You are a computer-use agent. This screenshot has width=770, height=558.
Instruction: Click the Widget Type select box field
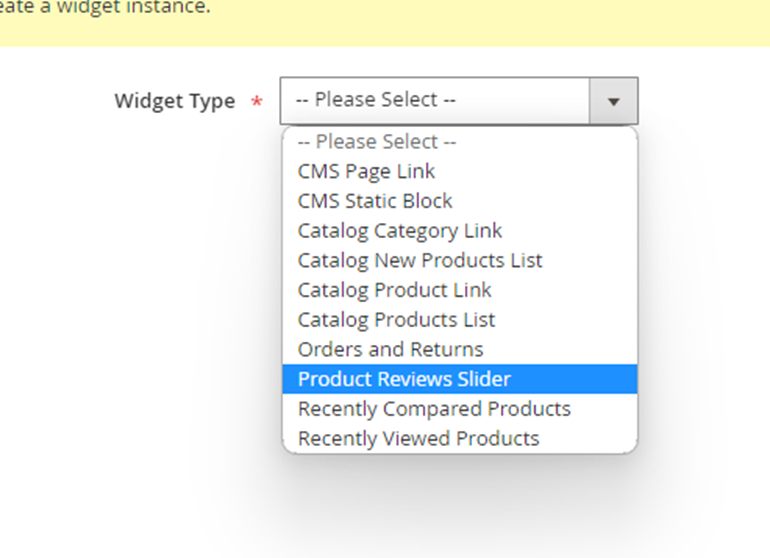[436, 101]
